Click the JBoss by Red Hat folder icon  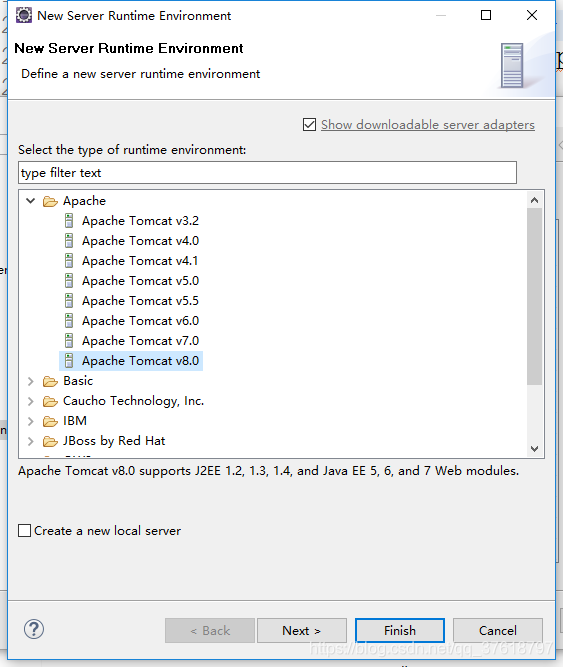tap(50, 441)
